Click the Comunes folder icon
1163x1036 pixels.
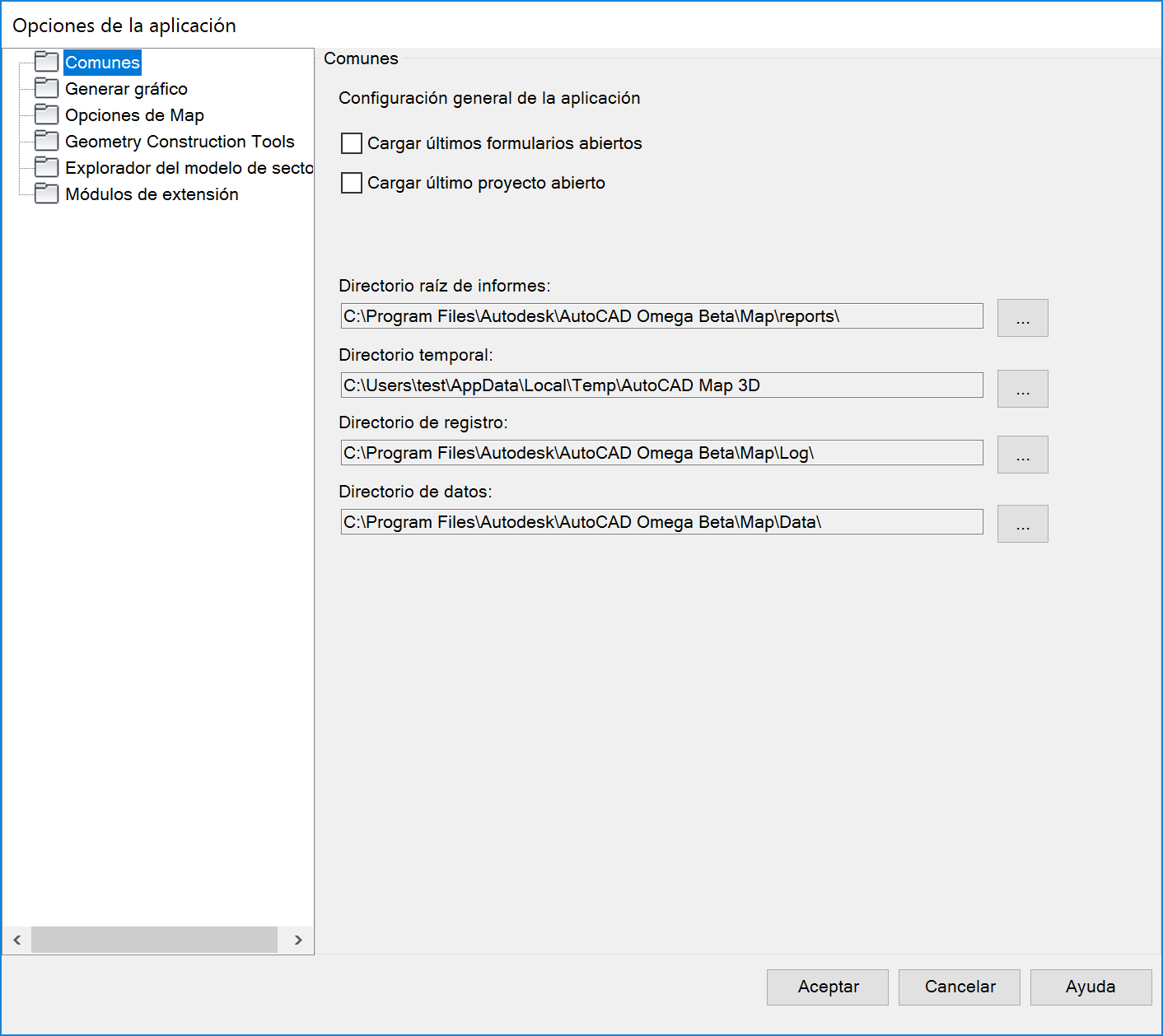(x=47, y=62)
